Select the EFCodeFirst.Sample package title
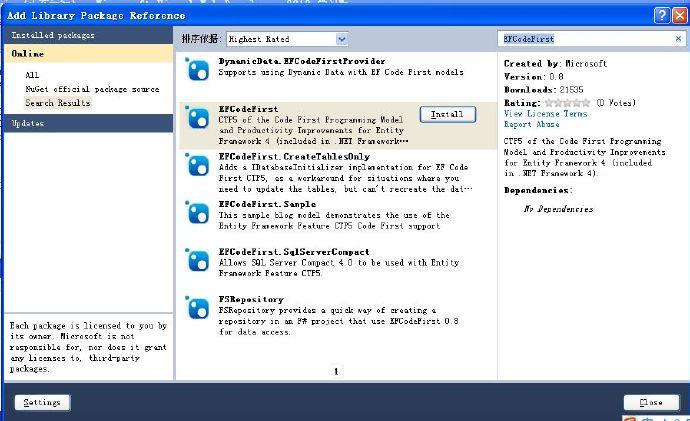The height and width of the screenshot is (421, 690). click(x=267, y=204)
